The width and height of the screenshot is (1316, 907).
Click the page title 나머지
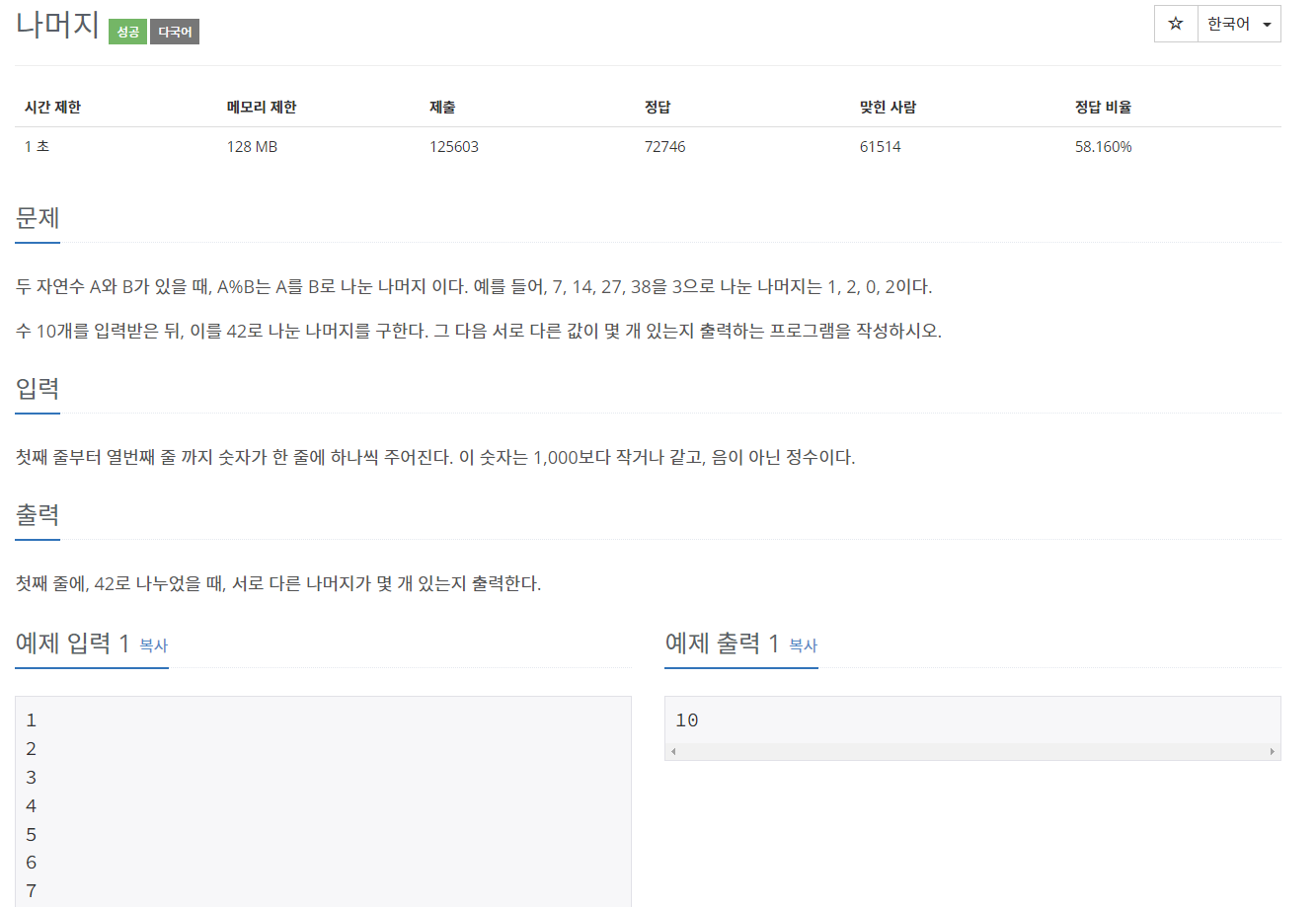(x=57, y=24)
